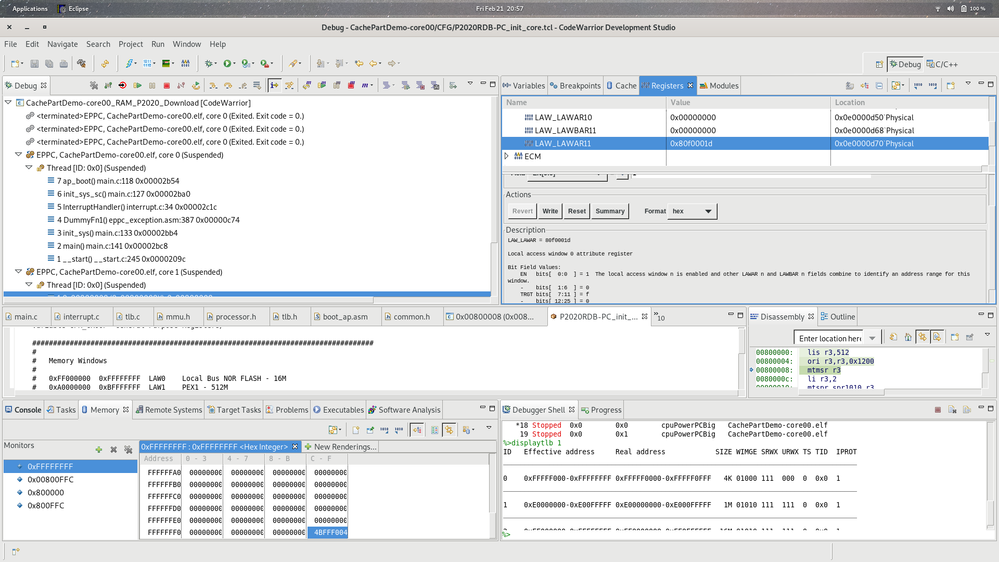The height and width of the screenshot is (562, 999).
Task: Click the Debug bug launch icon
Action: click(208, 64)
